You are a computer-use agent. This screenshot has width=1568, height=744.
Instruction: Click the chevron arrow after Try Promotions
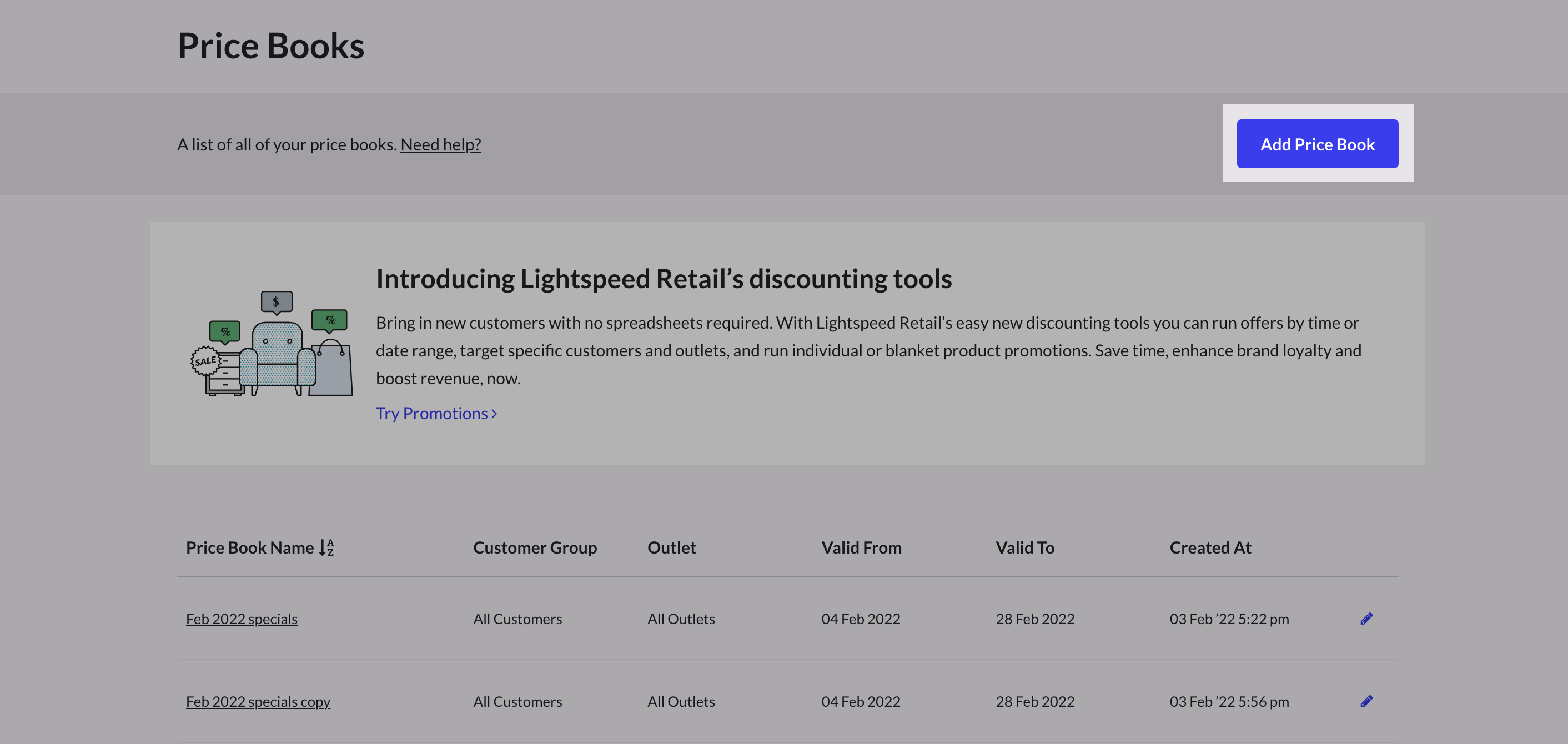tap(494, 414)
